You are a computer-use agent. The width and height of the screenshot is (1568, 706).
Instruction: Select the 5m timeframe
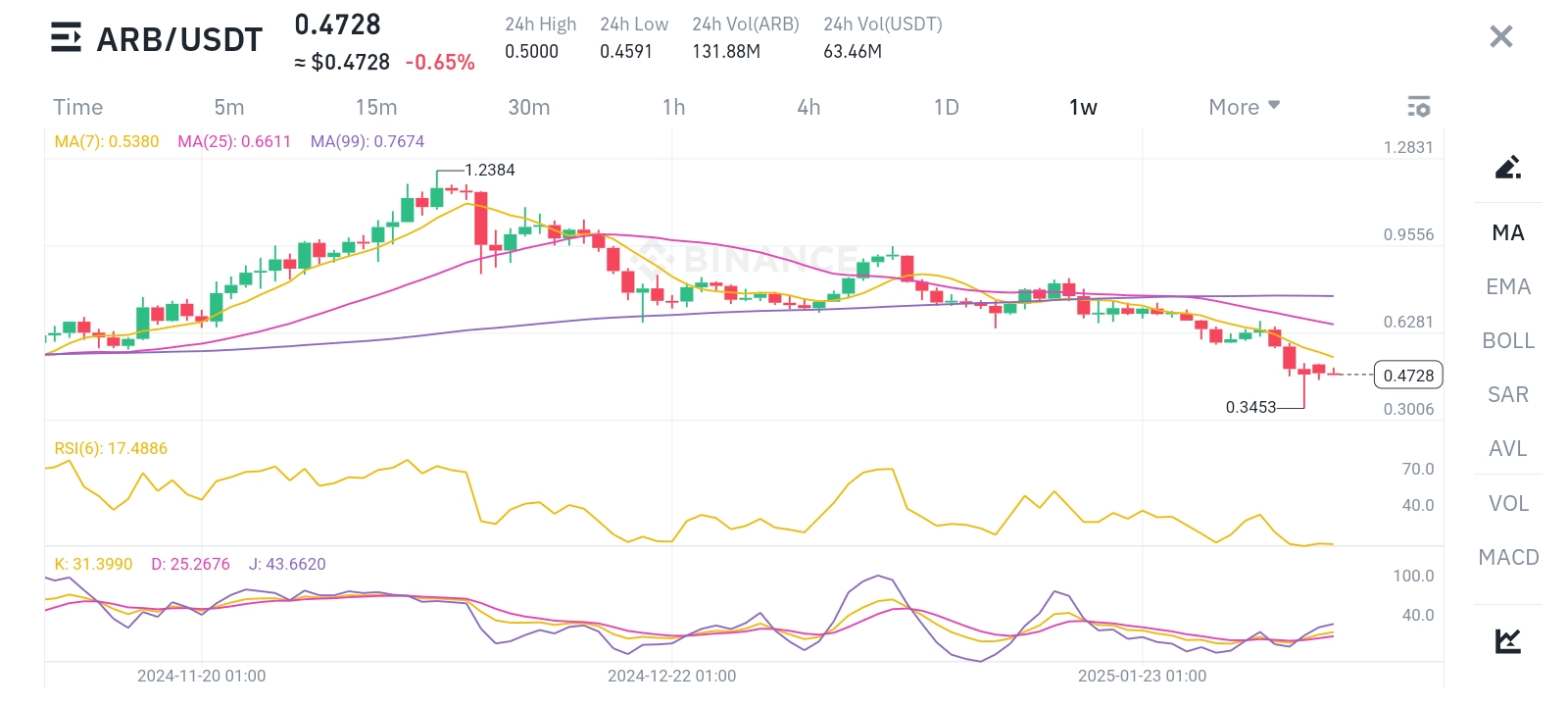click(x=229, y=107)
